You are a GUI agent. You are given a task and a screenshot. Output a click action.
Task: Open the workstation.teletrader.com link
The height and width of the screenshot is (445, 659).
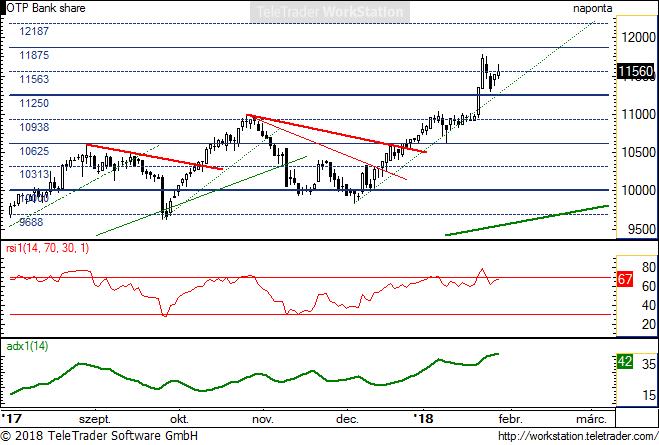point(578,436)
